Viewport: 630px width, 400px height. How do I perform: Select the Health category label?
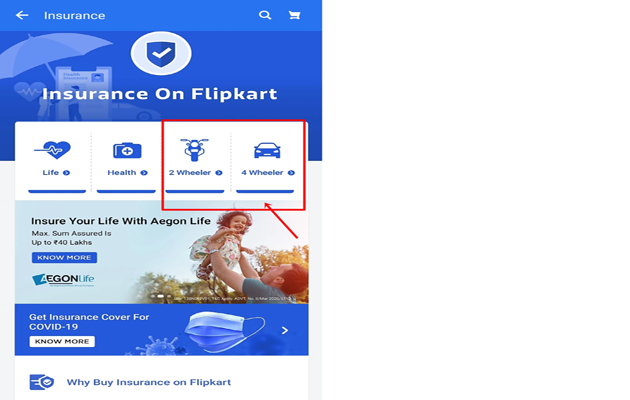(x=122, y=173)
